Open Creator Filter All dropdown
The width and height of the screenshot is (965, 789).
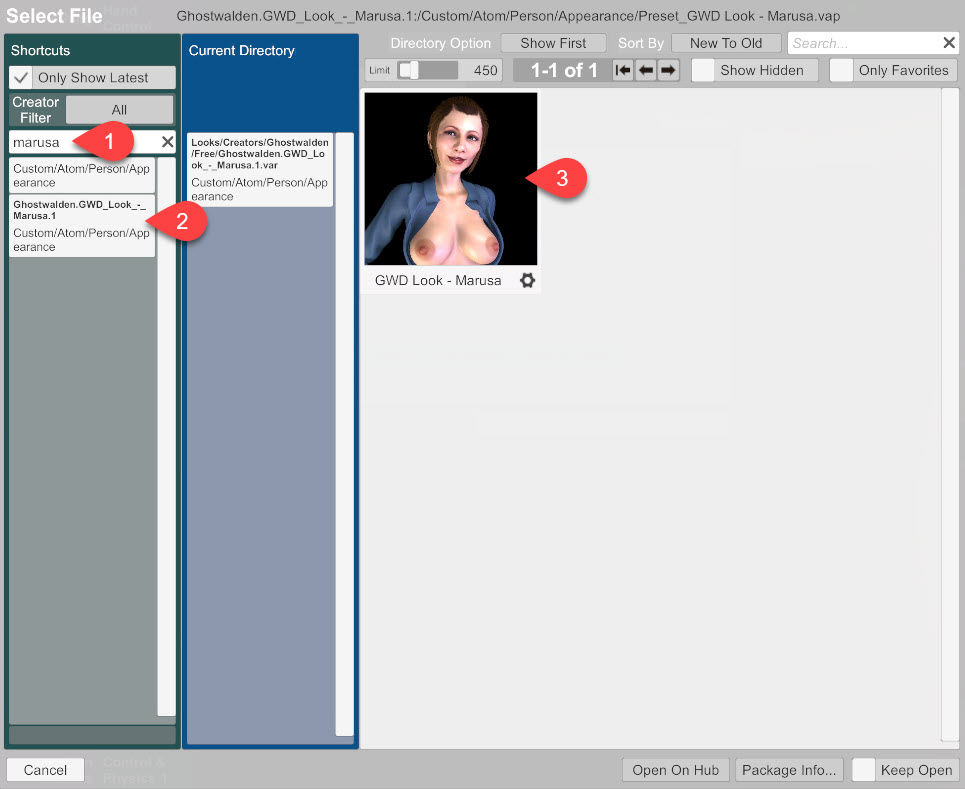click(119, 110)
